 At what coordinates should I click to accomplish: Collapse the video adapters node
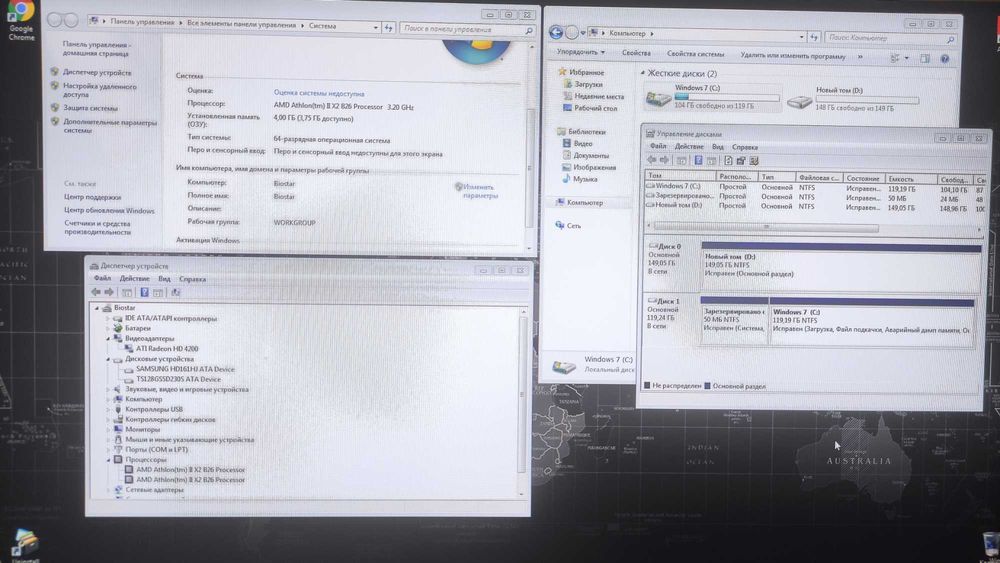108,339
